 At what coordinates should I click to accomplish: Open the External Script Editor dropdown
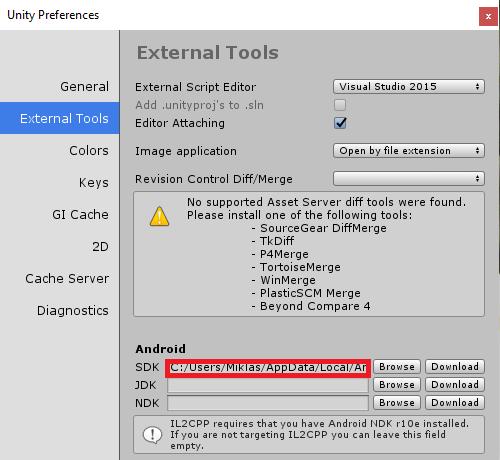pos(409,87)
